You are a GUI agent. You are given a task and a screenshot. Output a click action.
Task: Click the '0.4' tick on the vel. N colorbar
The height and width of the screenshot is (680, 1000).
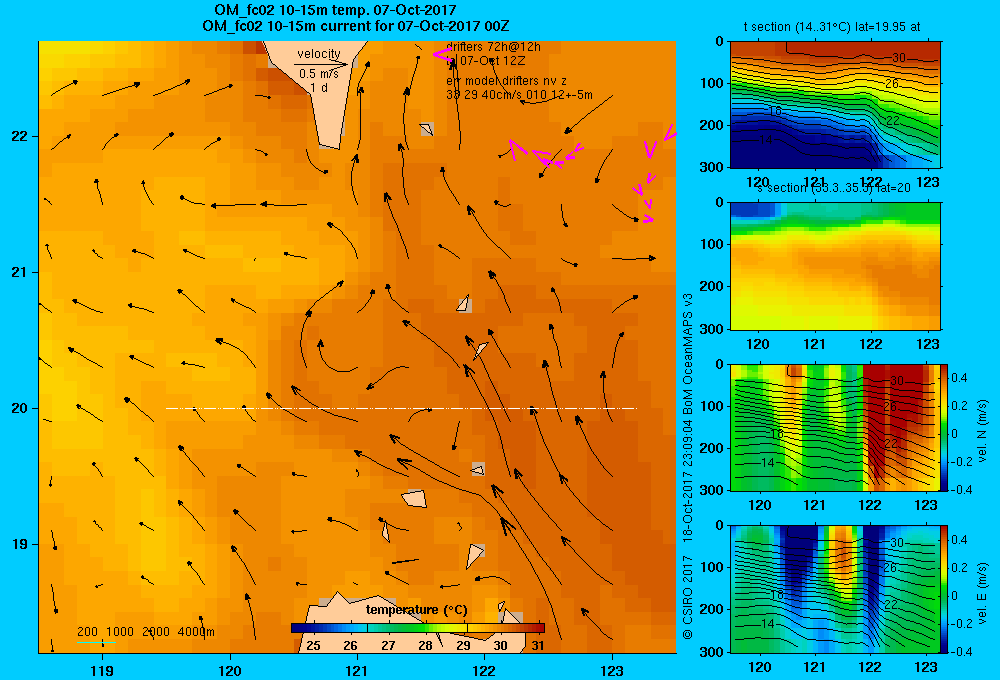tap(959, 378)
